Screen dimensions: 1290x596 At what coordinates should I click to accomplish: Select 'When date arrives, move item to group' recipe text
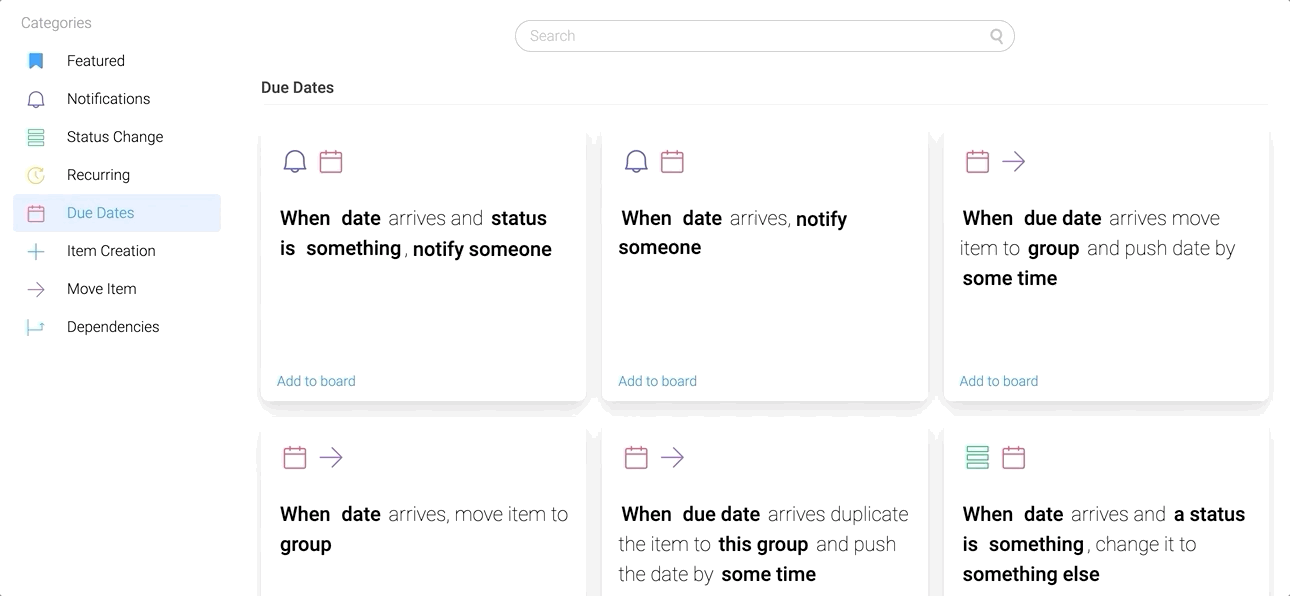(x=424, y=529)
